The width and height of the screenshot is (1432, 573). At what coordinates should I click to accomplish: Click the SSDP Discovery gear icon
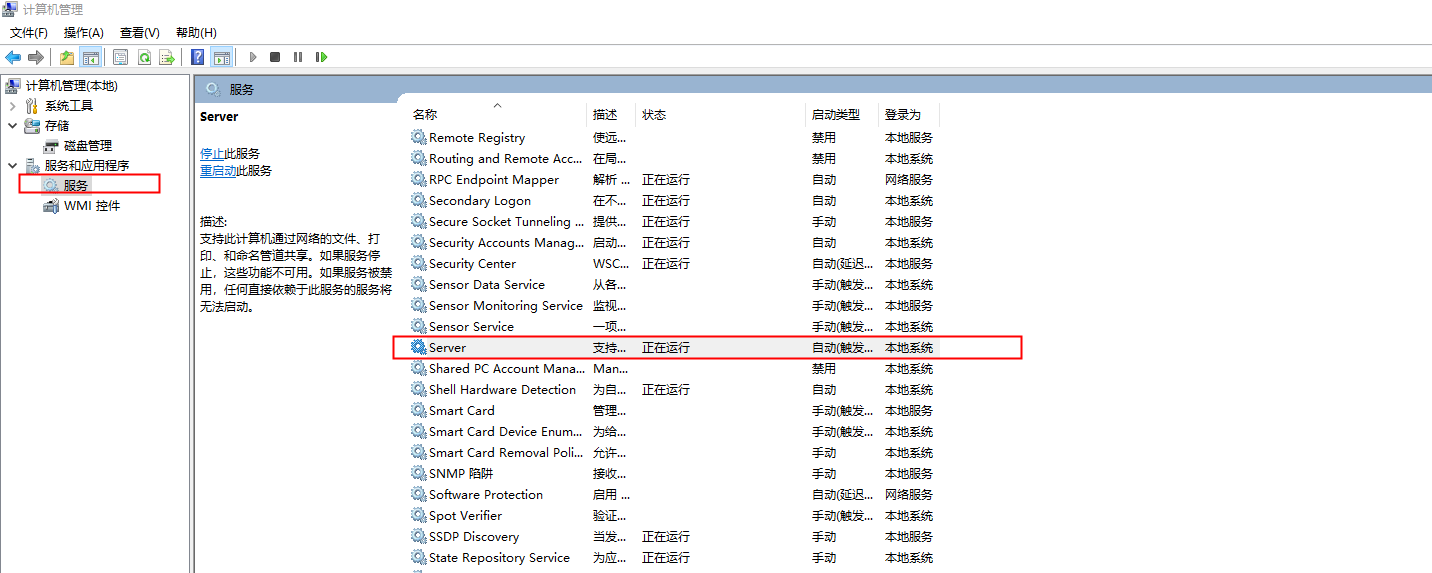pos(419,536)
